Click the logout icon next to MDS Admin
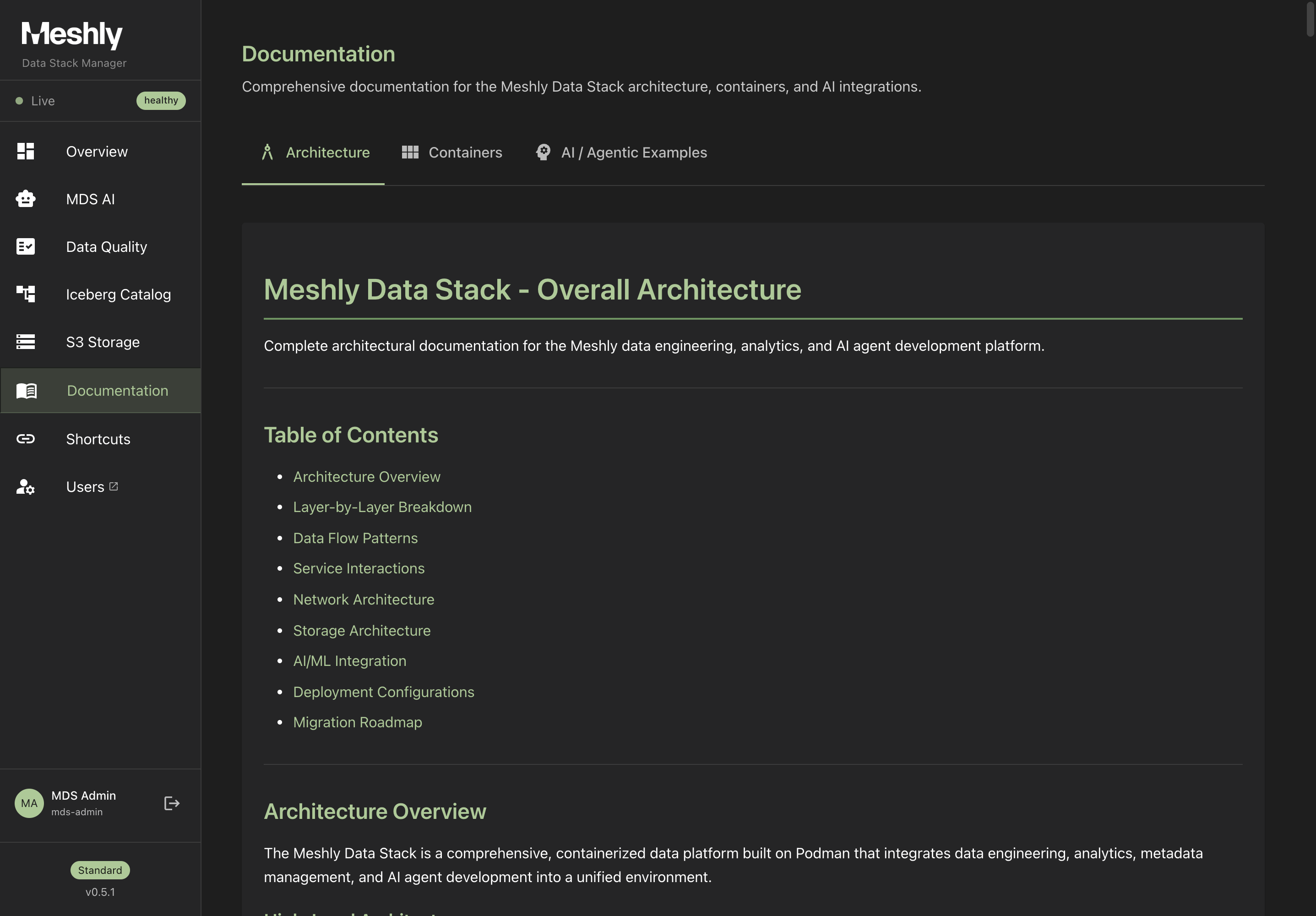Image resolution: width=1316 pixels, height=916 pixels. (x=171, y=804)
